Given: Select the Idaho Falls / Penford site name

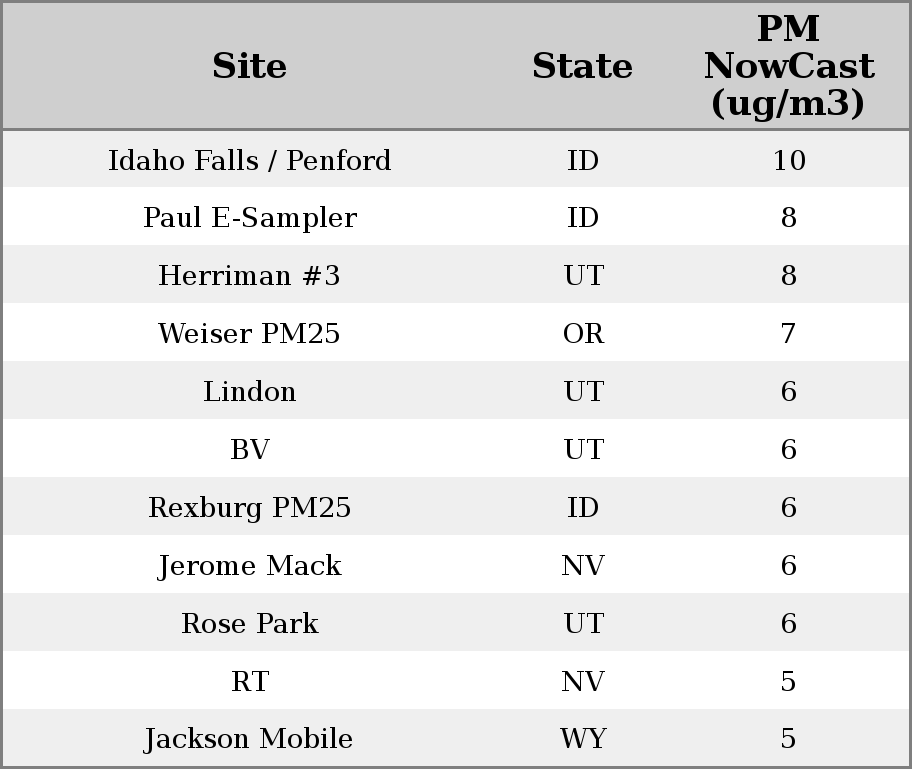Looking at the screenshot, I should coord(249,161).
